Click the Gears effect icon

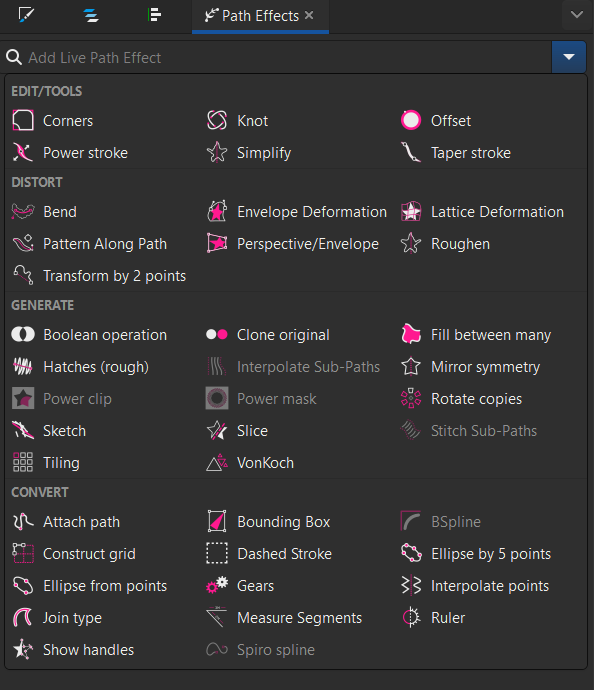pos(217,586)
